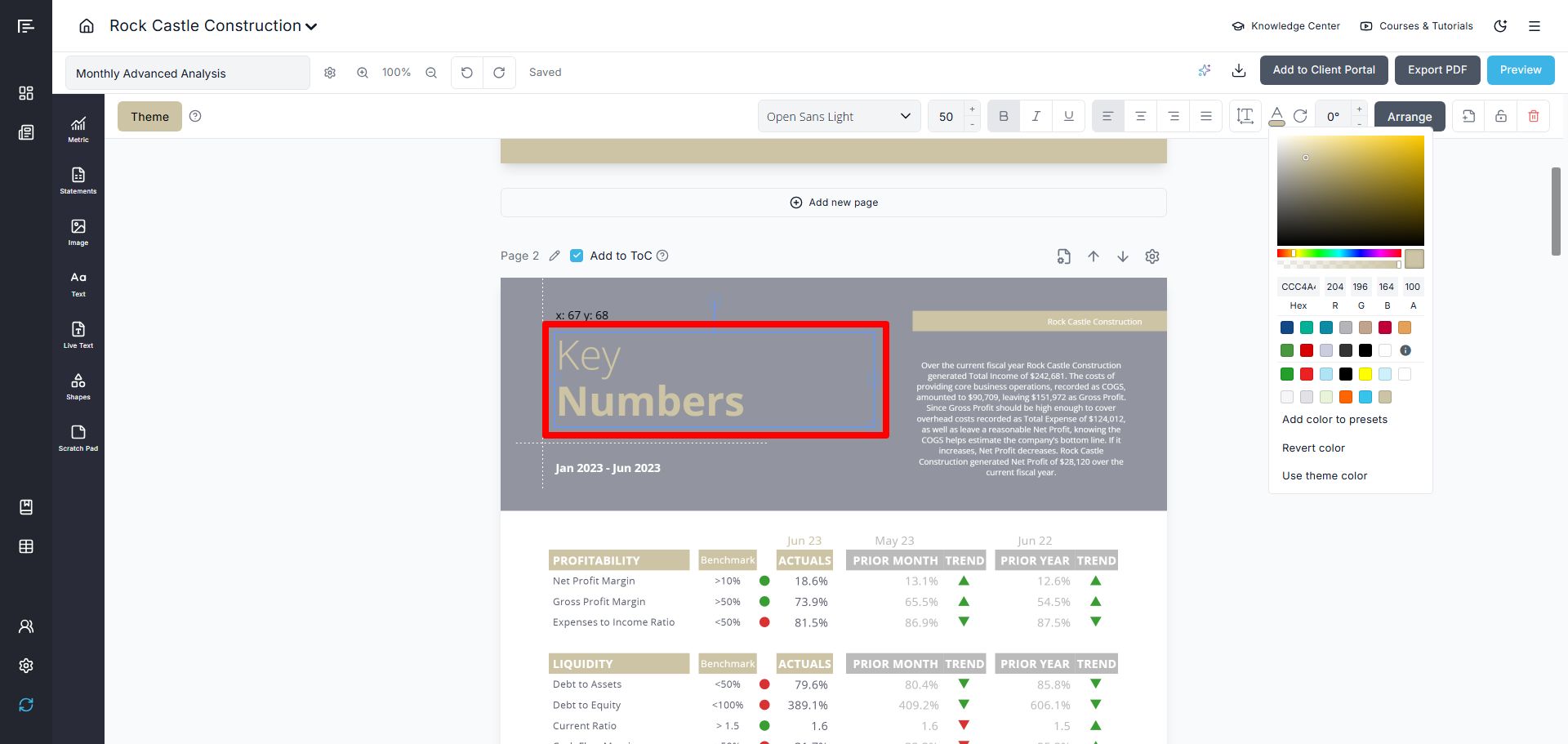Open the Statements tool in the sidebar

coord(78,180)
